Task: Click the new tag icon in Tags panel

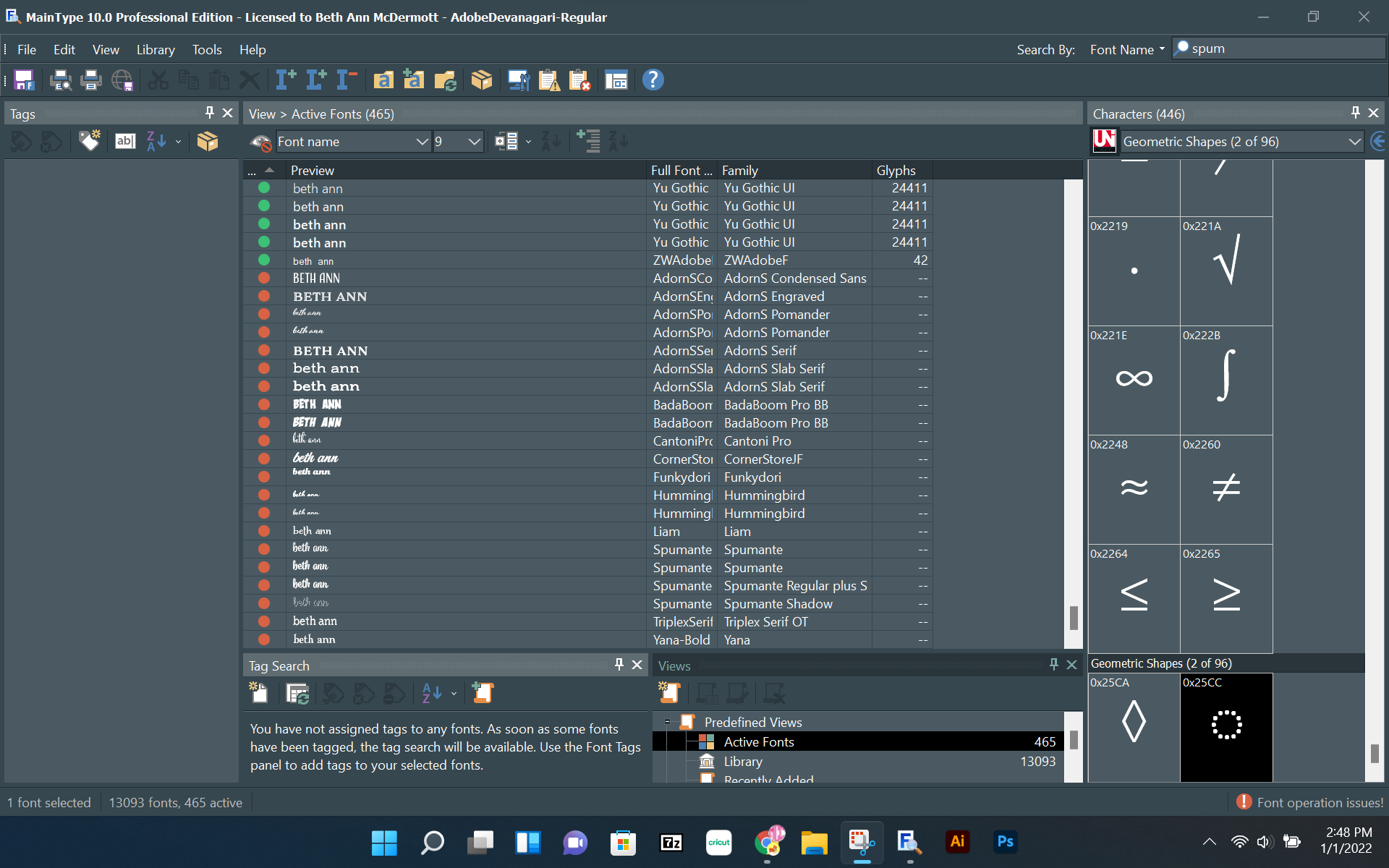Action: (x=90, y=141)
